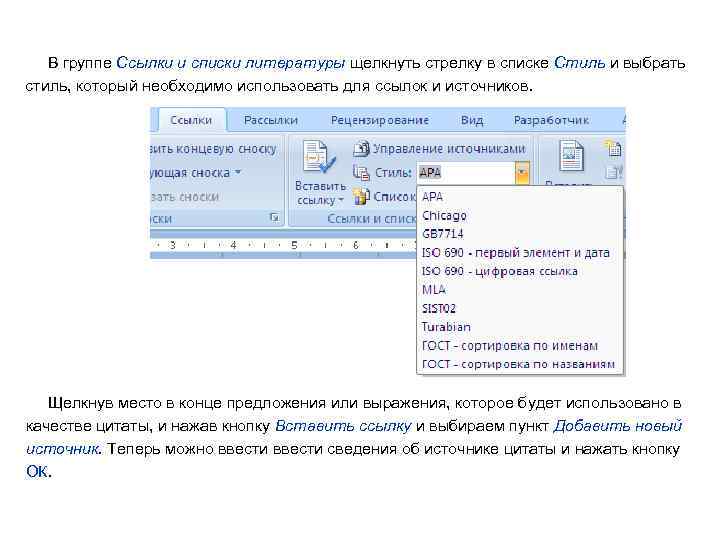Open the Рецензирование ribbon tab
Image resolution: width=720 pixels, height=540 pixels.
[x=380, y=120]
